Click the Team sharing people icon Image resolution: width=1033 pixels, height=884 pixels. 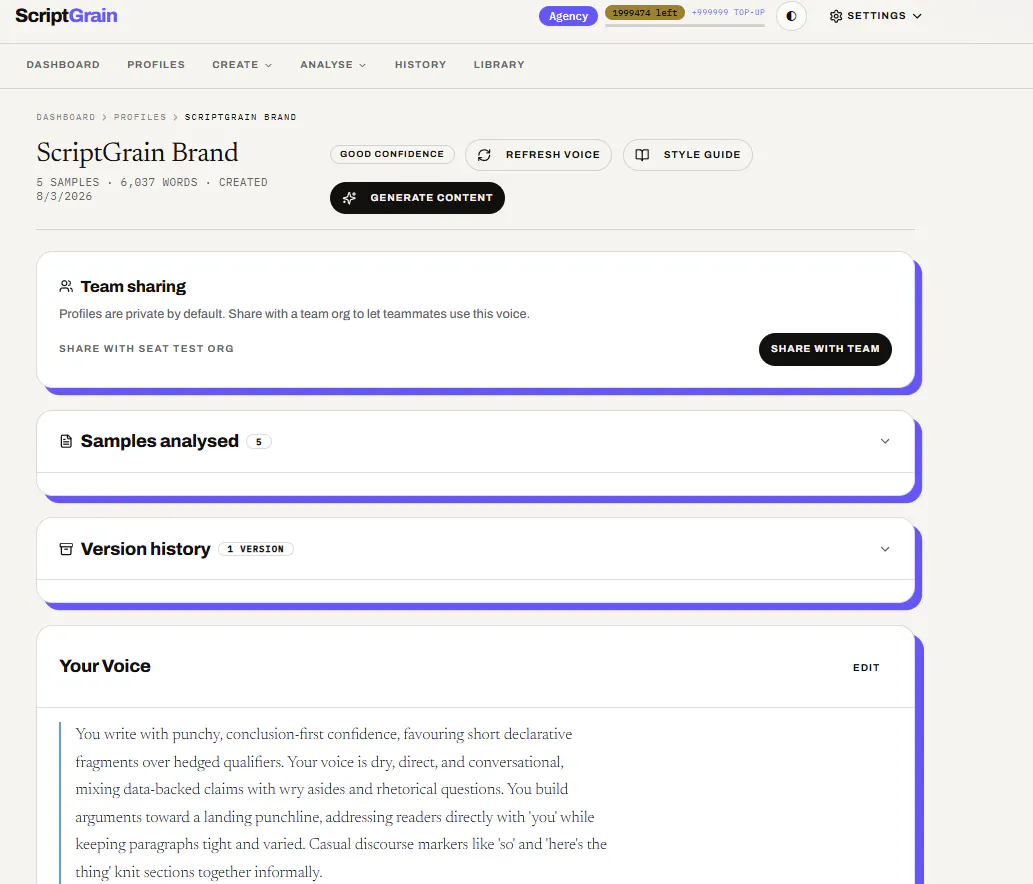tap(66, 287)
